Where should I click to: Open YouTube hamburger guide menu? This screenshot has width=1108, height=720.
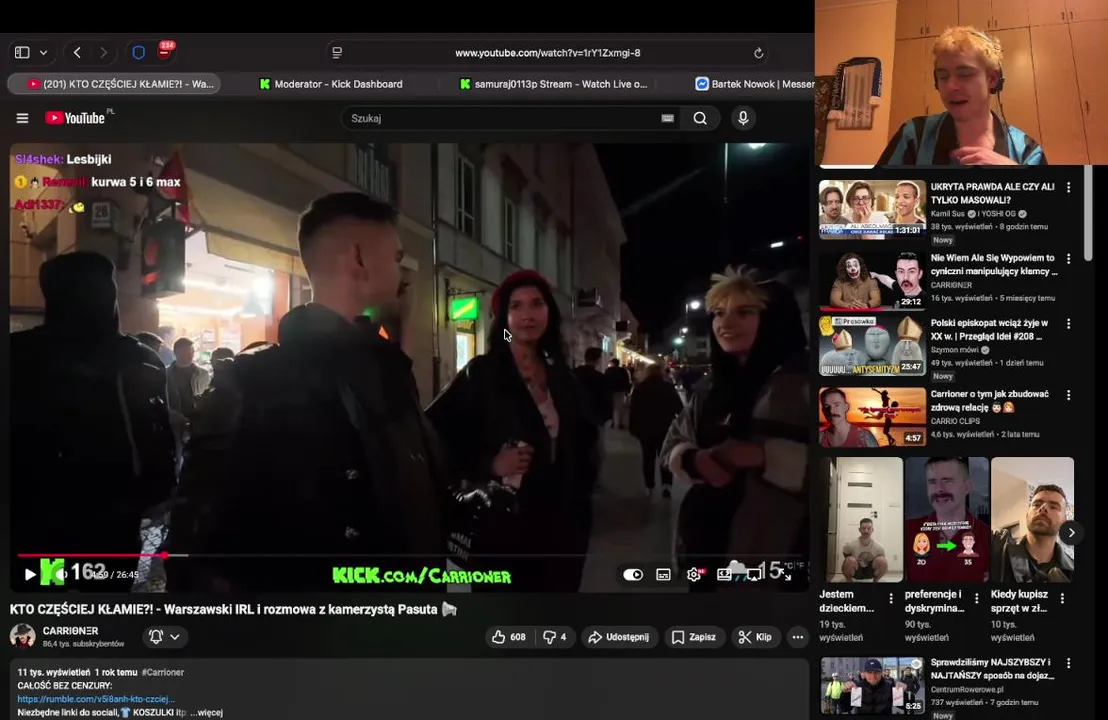tap(23, 118)
